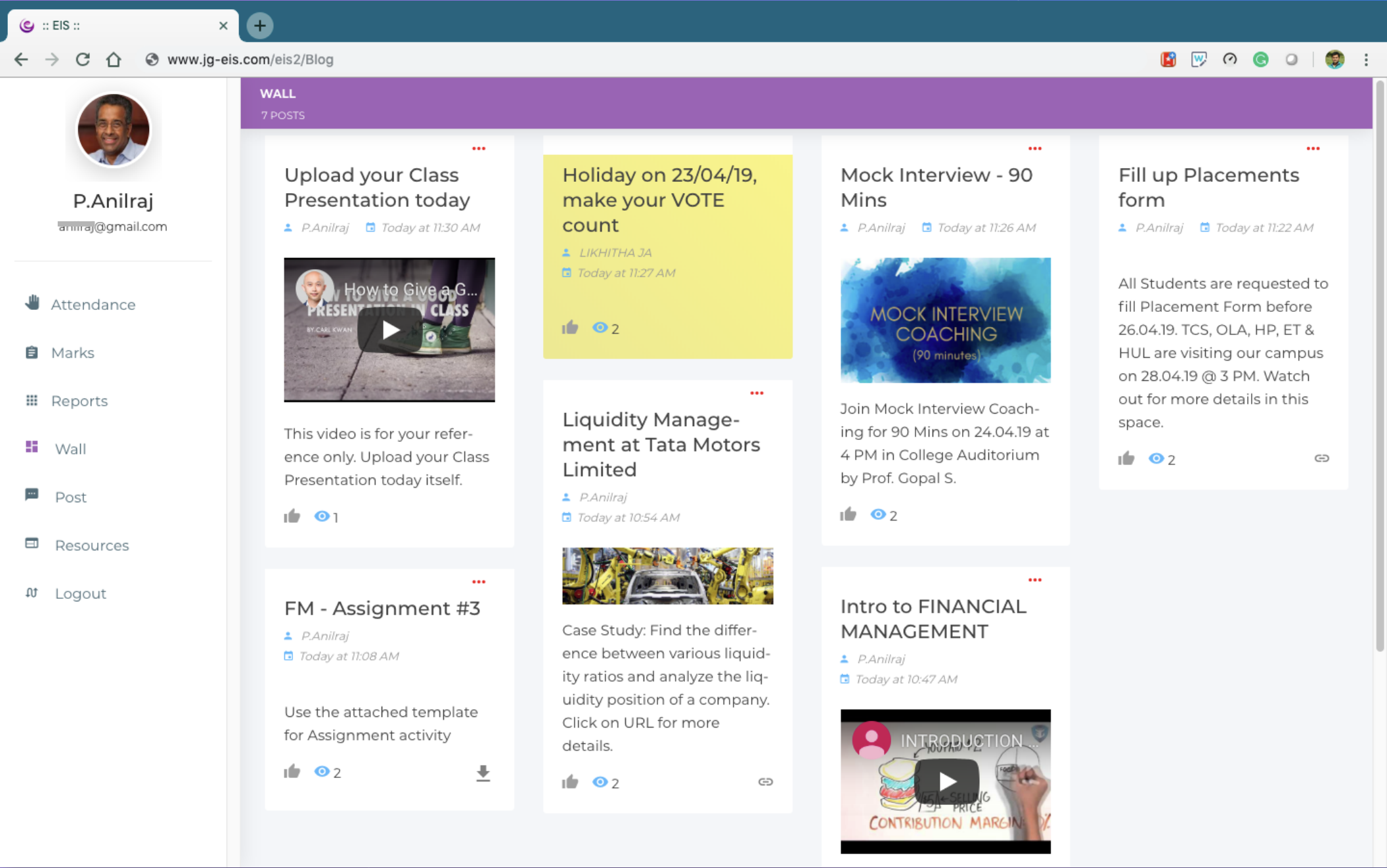Download the FM Assignment #3 attachment
Screen dimensions: 1387x868
click(x=483, y=773)
